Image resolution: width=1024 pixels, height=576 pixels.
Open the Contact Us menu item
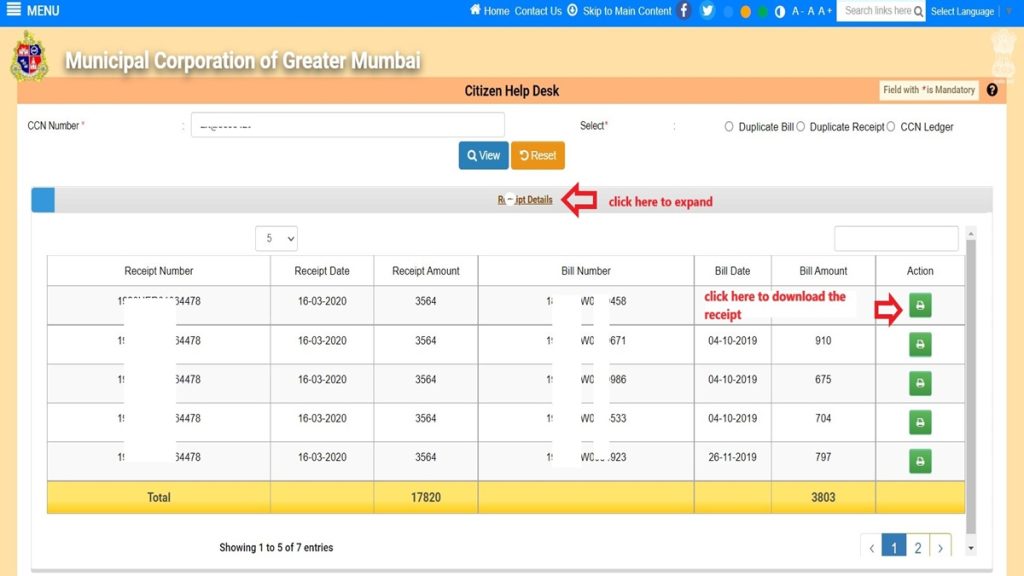pos(541,11)
